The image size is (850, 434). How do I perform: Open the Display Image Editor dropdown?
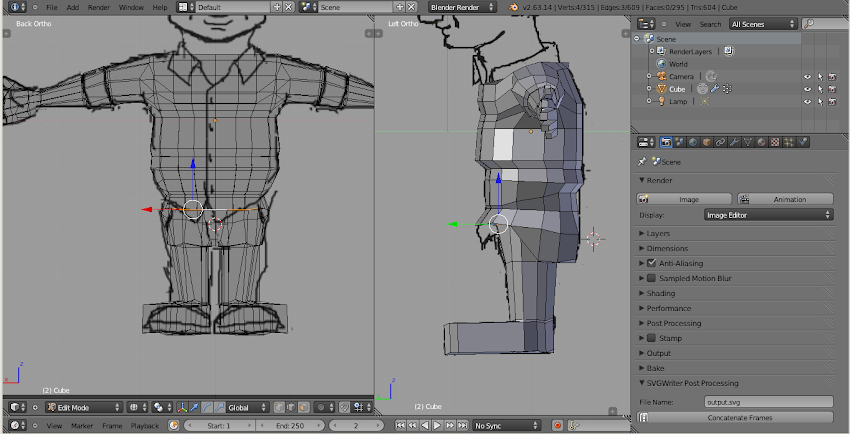click(x=769, y=215)
